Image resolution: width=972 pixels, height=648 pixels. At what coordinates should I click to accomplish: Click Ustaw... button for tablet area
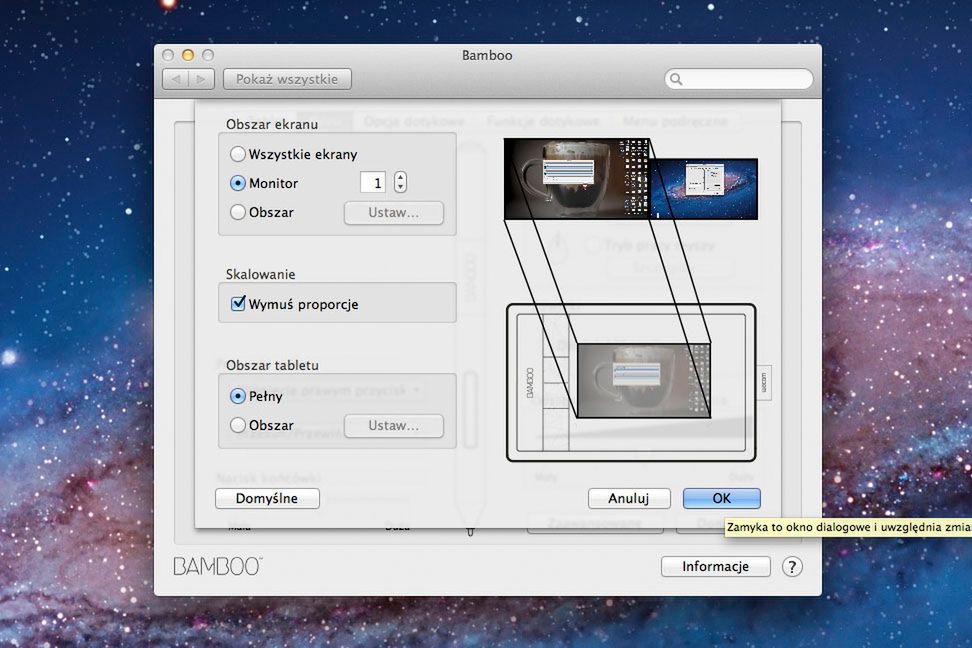point(394,426)
